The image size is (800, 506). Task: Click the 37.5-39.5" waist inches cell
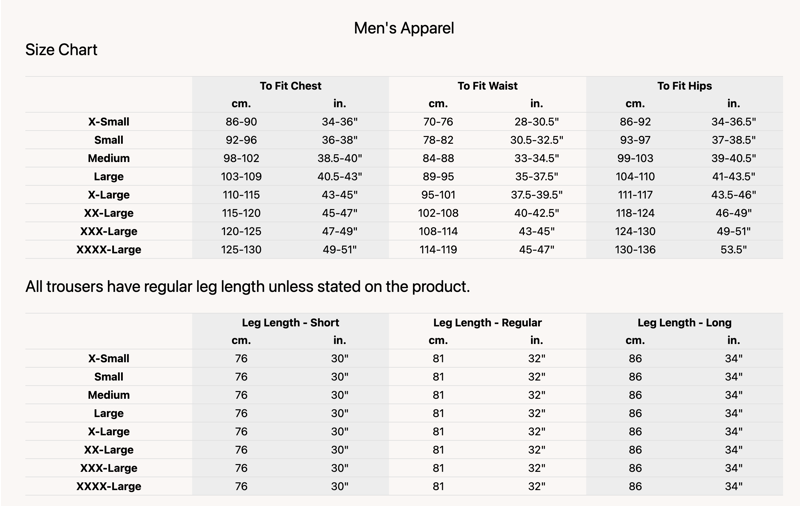click(537, 195)
